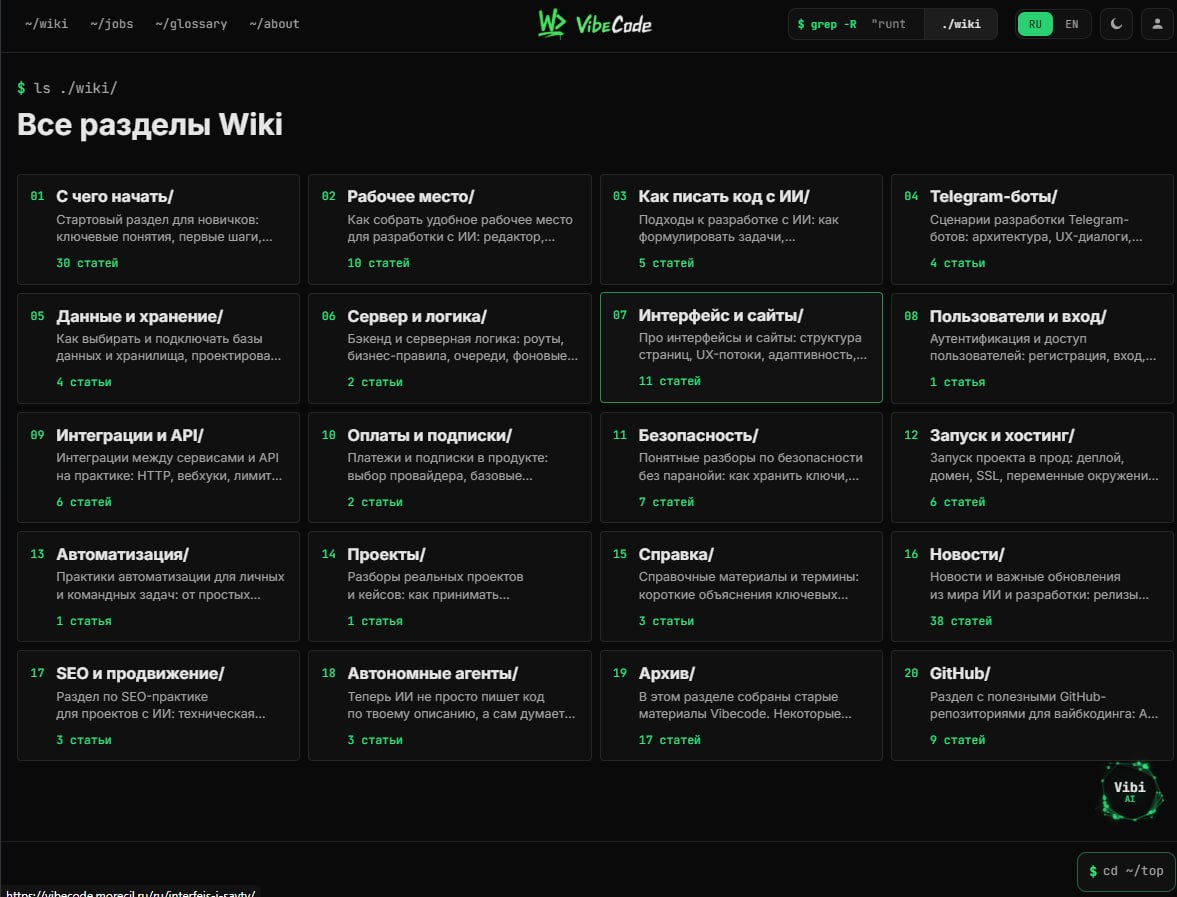This screenshot has width=1177, height=897.
Task: Open the ~/about menu item
Action: point(274,24)
